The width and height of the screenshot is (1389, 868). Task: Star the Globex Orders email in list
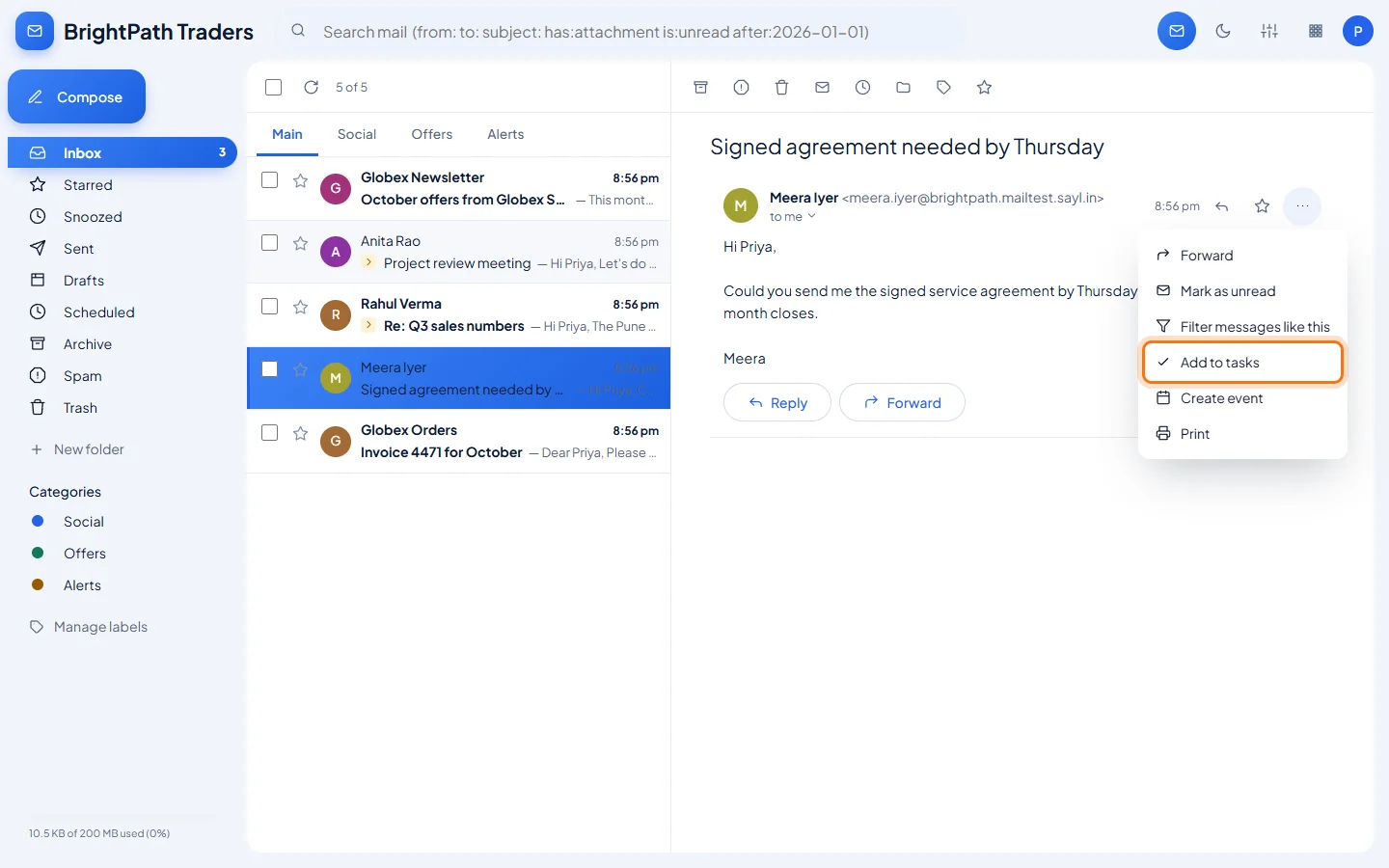click(x=301, y=433)
